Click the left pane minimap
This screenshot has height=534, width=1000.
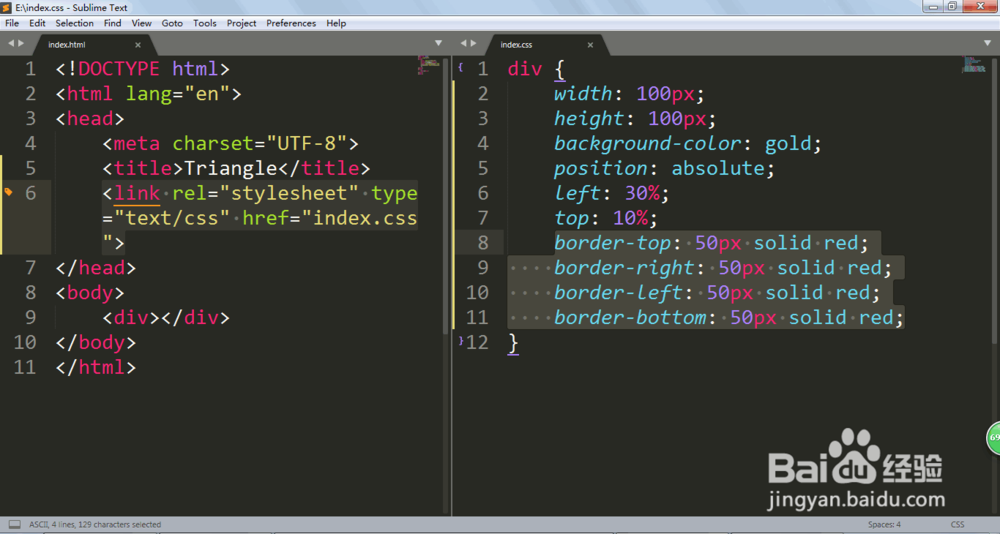coord(429,65)
